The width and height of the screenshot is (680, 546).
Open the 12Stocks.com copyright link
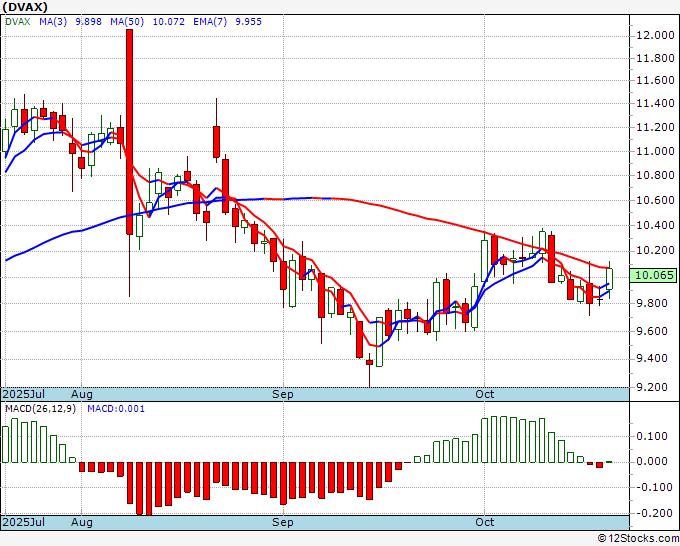(x=638, y=539)
